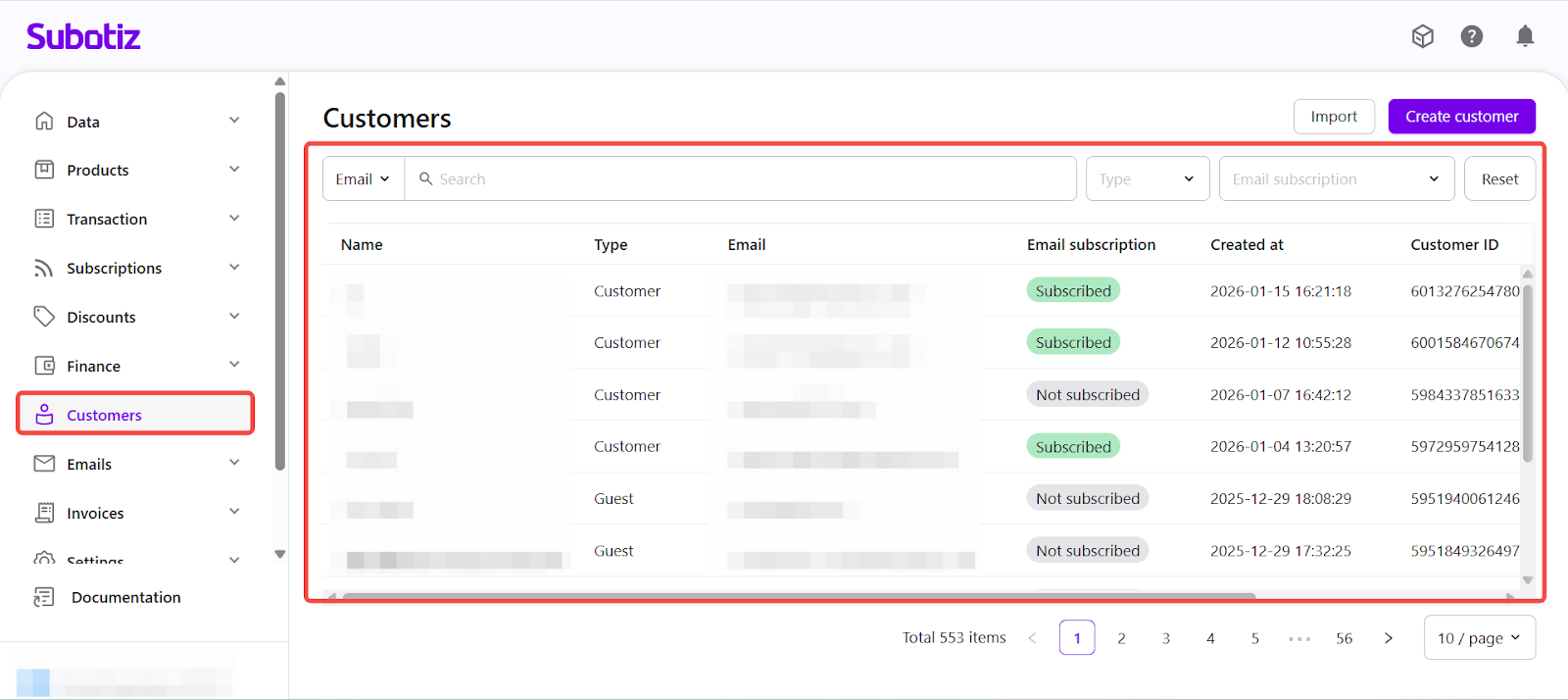1568x700 pixels.
Task: Click the Documentation icon in sidebar
Action: (x=44, y=597)
